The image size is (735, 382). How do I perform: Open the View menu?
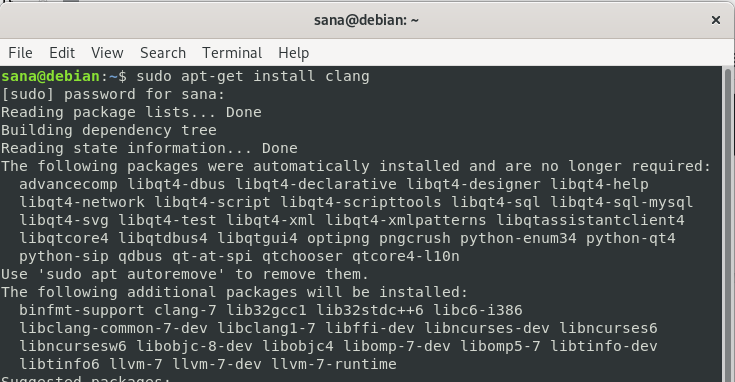107,53
